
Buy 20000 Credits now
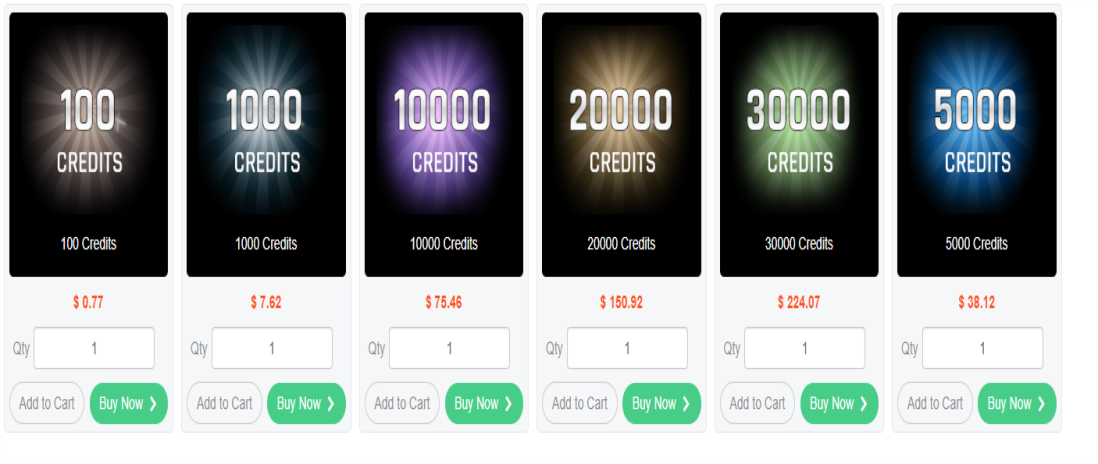[662, 403]
